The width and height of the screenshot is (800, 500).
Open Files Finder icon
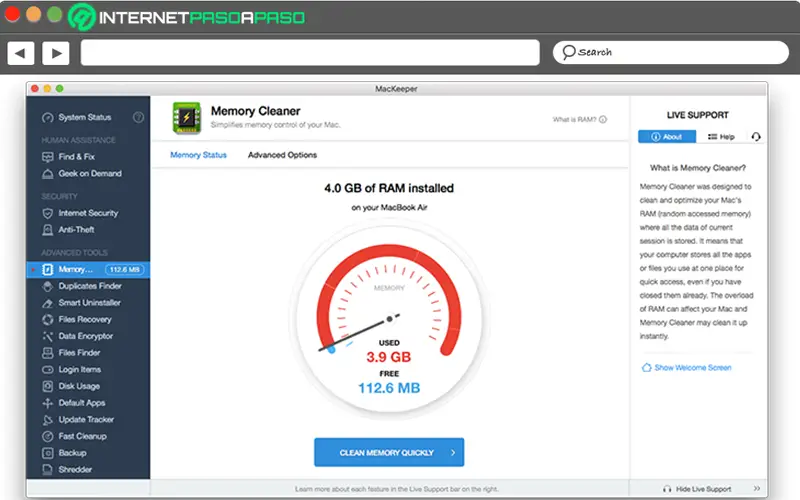click(x=47, y=353)
